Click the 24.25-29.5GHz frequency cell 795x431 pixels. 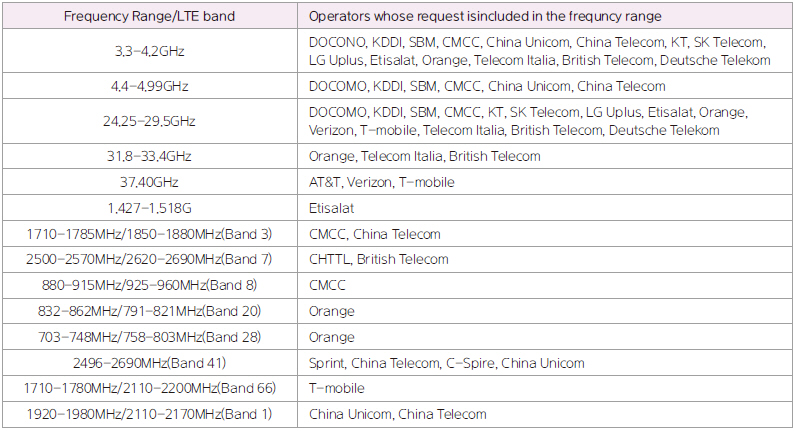150,122
